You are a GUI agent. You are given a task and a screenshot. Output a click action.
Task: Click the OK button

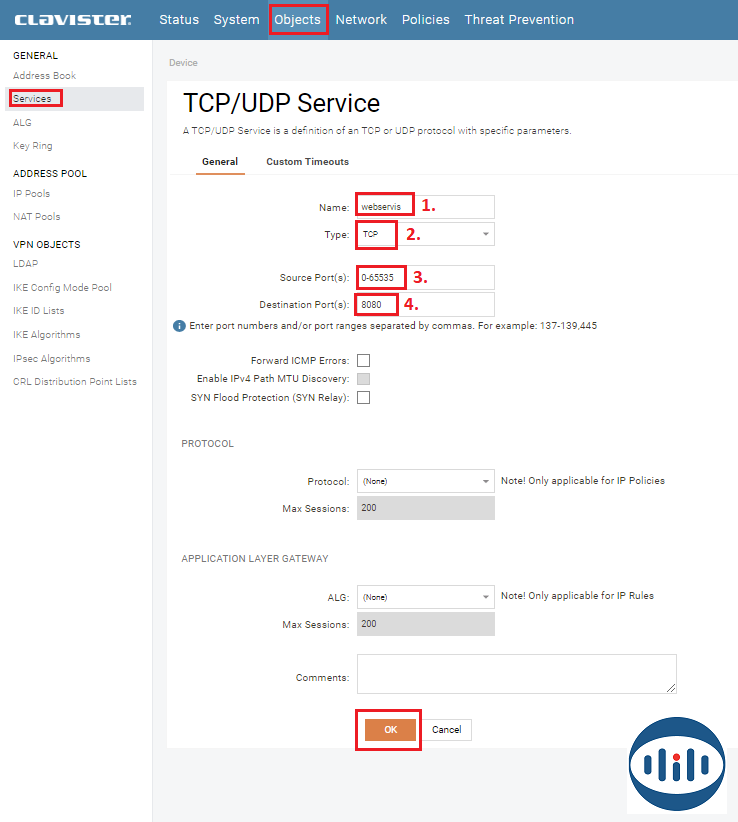pyautogui.click(x=390, y=730)
